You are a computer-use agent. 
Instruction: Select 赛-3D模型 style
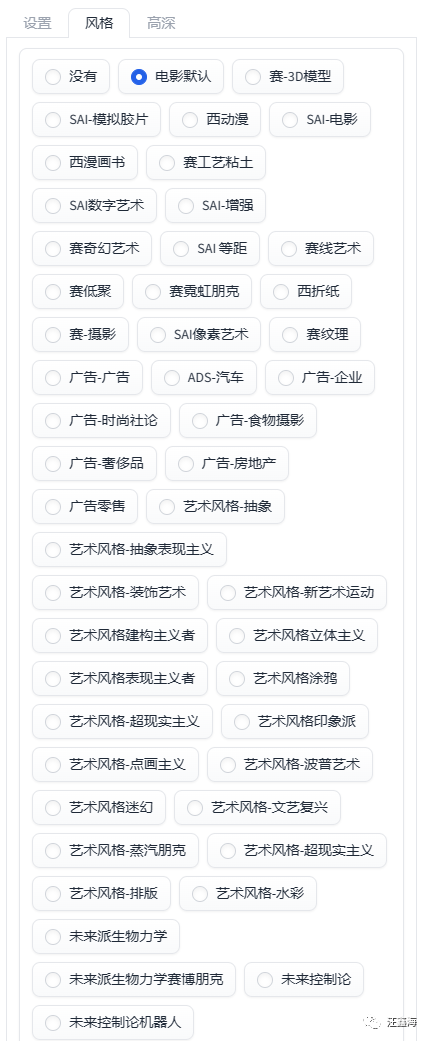coord(288,77)
